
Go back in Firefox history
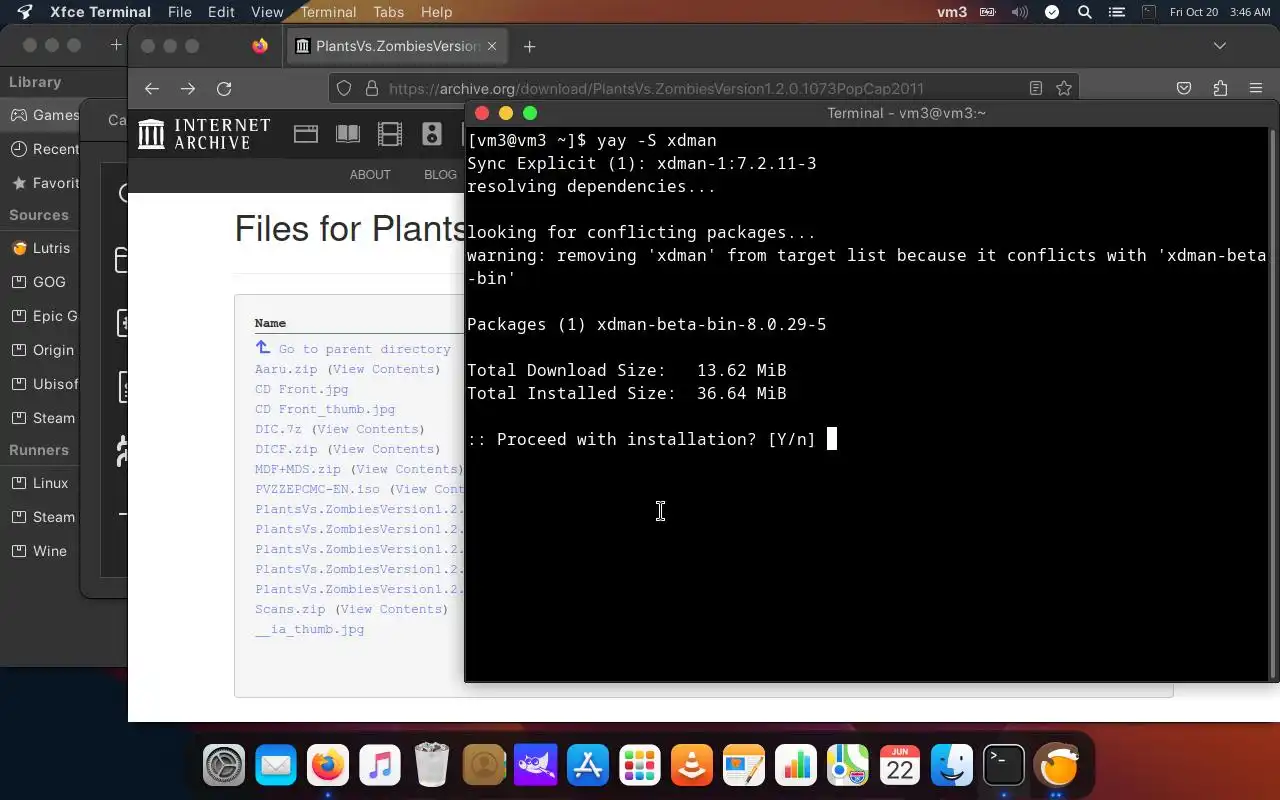pyautogui.click(x=152, y=88)
